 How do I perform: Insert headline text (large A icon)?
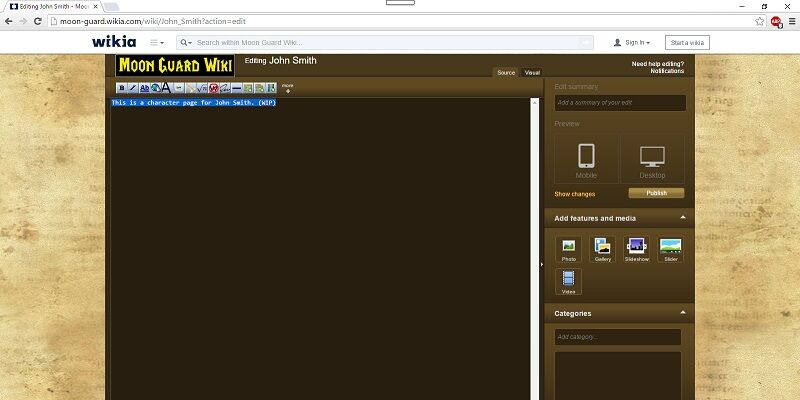[x=167, y=88]
